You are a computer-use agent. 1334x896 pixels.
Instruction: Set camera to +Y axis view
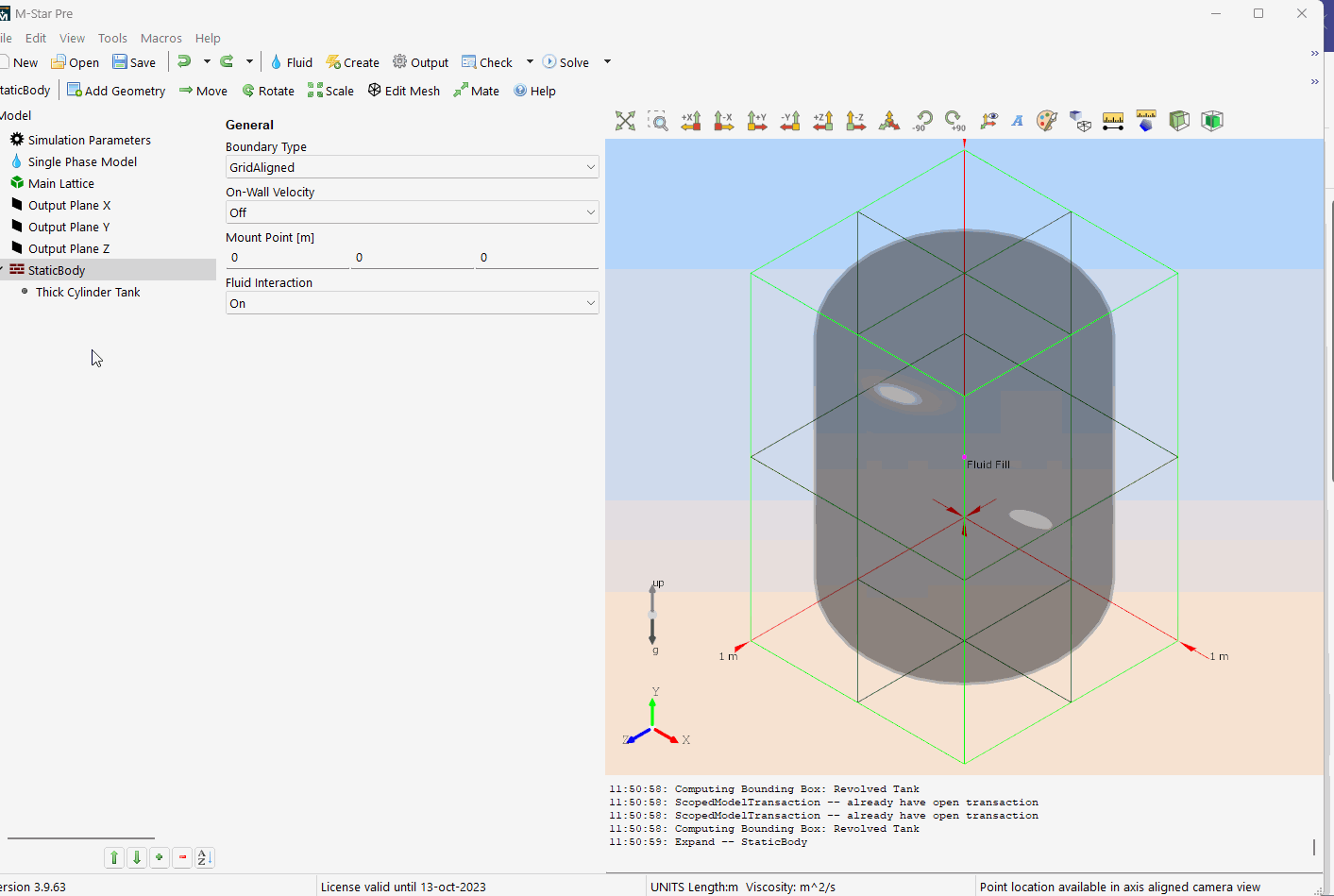point(757,121)
